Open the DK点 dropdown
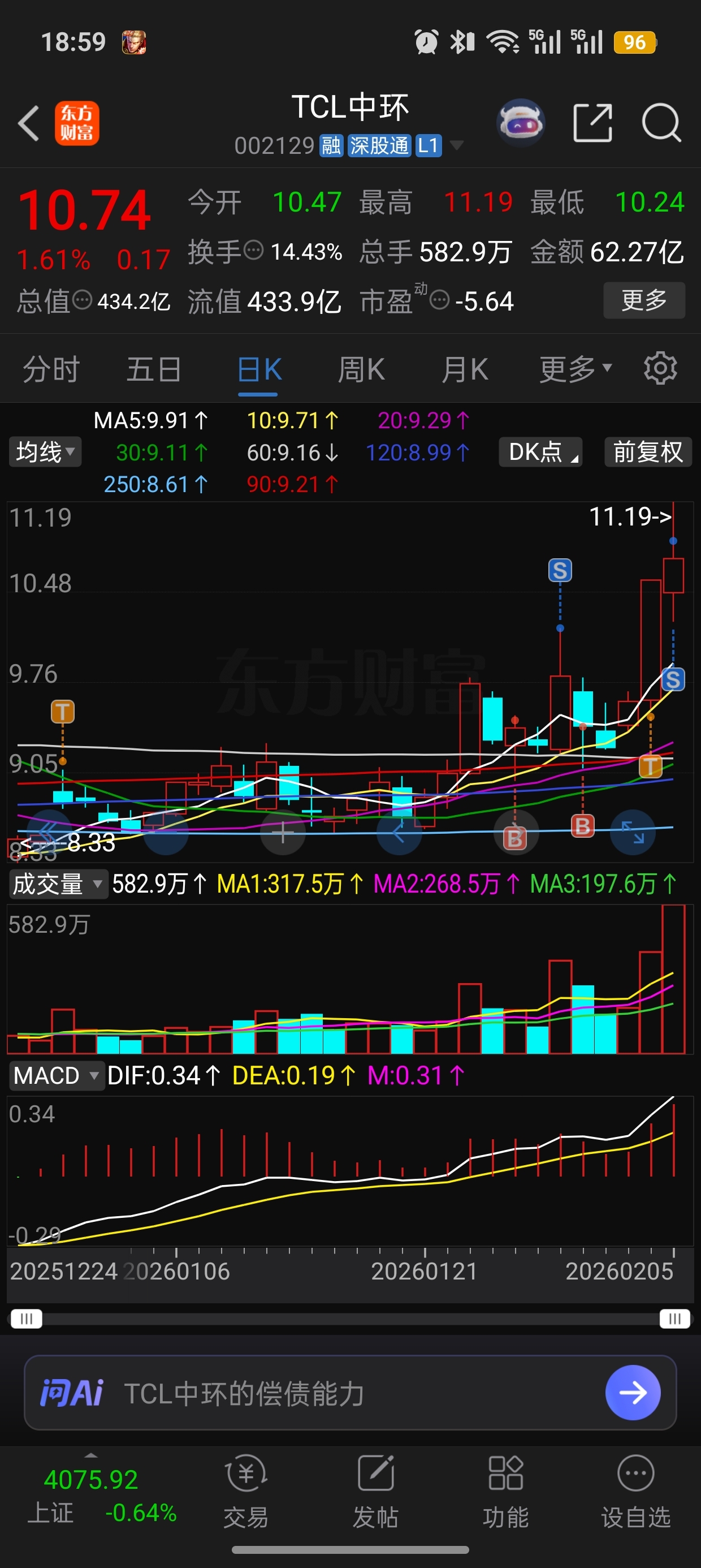701x1568 pixels. (x=540, y=451)
